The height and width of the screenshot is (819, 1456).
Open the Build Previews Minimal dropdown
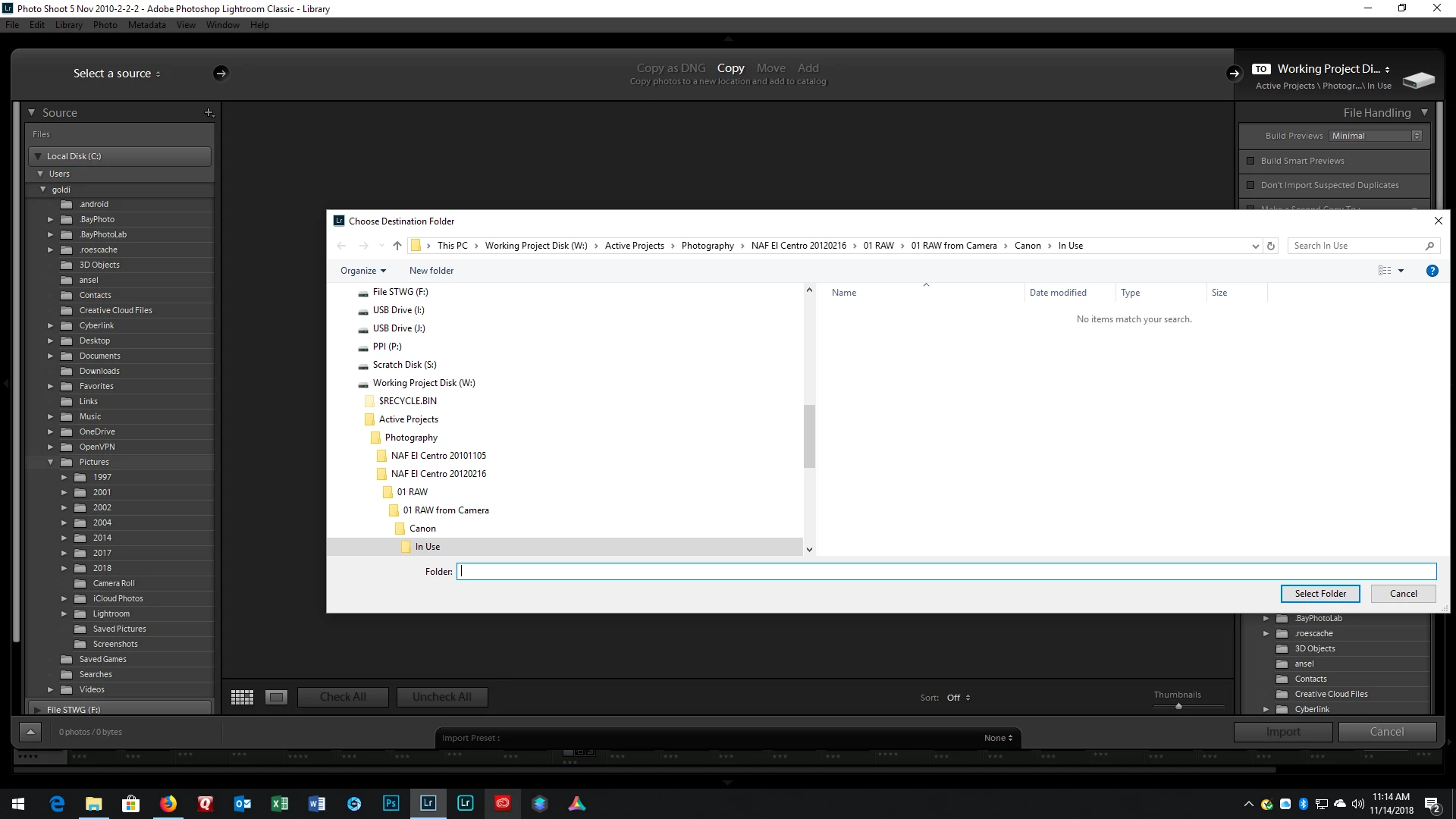[x=1376, y=136]
